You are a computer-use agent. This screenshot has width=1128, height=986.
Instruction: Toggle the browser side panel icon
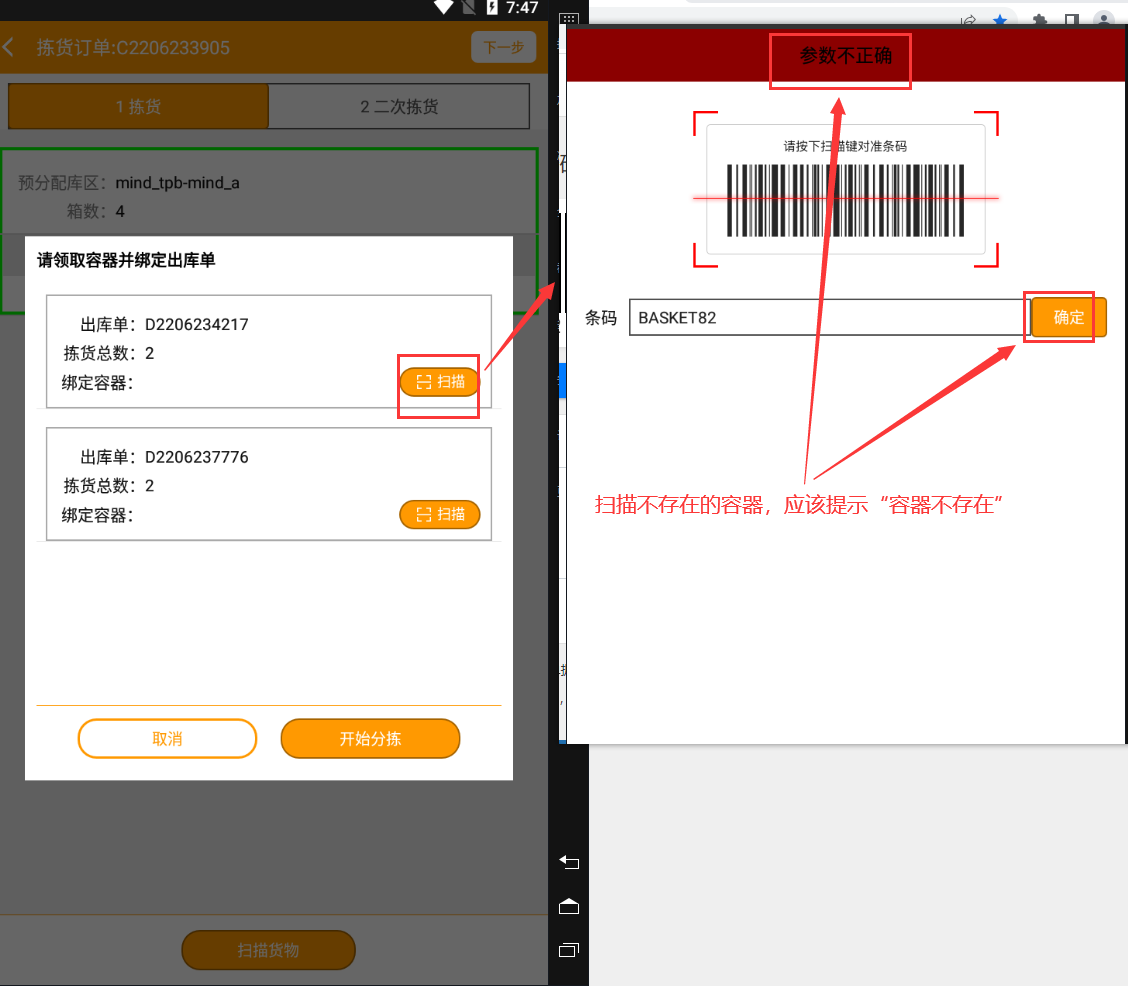click(1071, 20)
